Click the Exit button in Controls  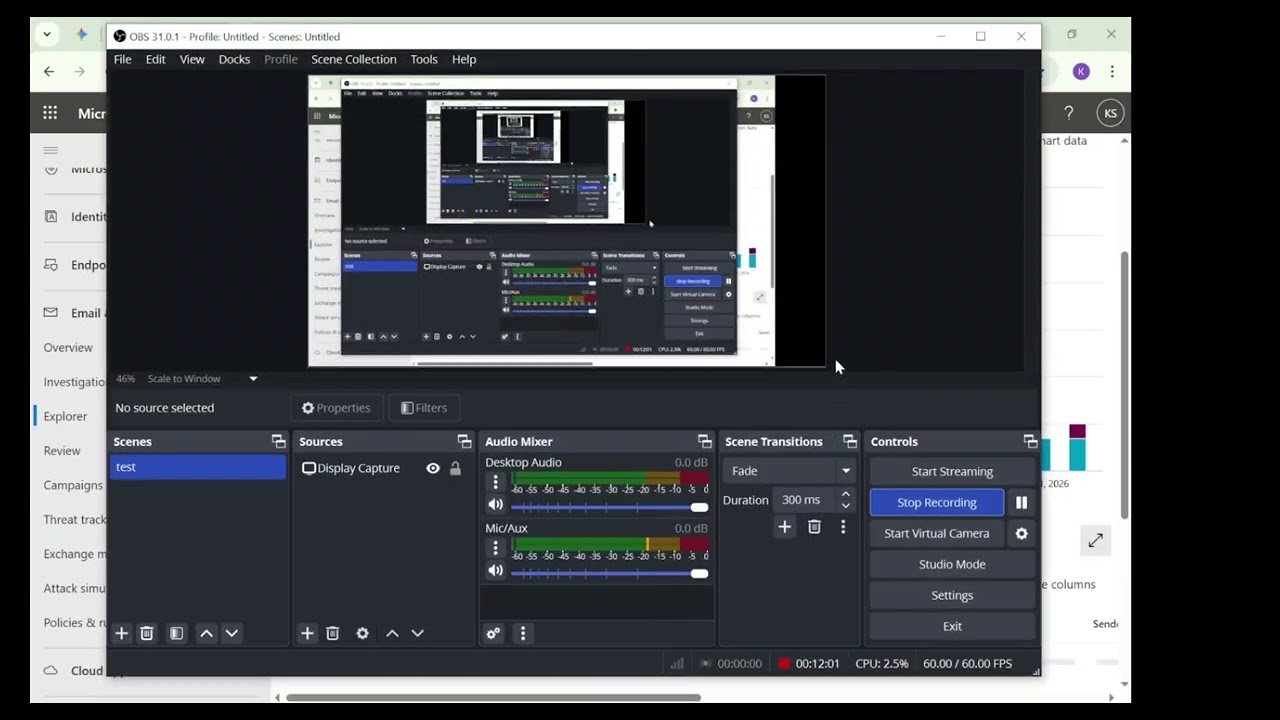point(952,626)
